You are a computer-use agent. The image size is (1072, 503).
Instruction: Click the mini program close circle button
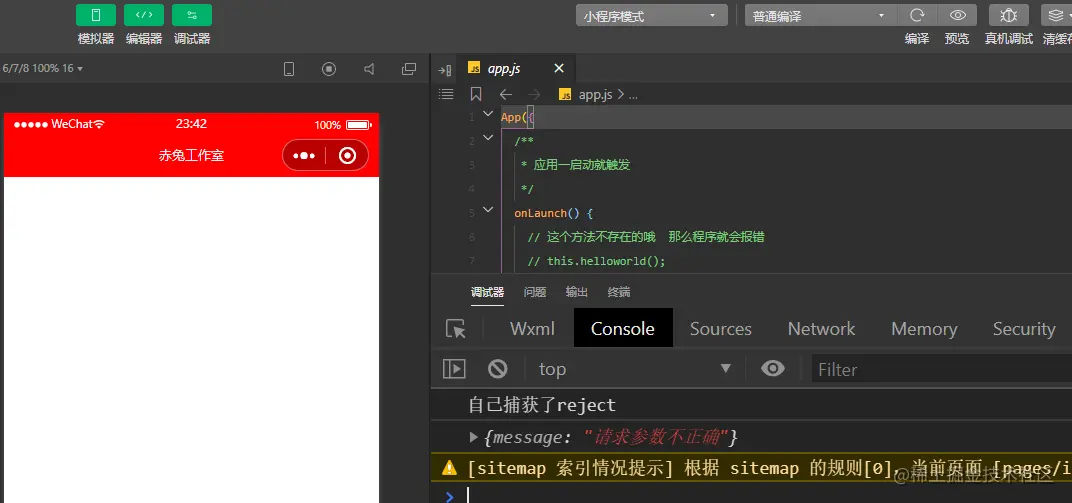tap(347, 156)
